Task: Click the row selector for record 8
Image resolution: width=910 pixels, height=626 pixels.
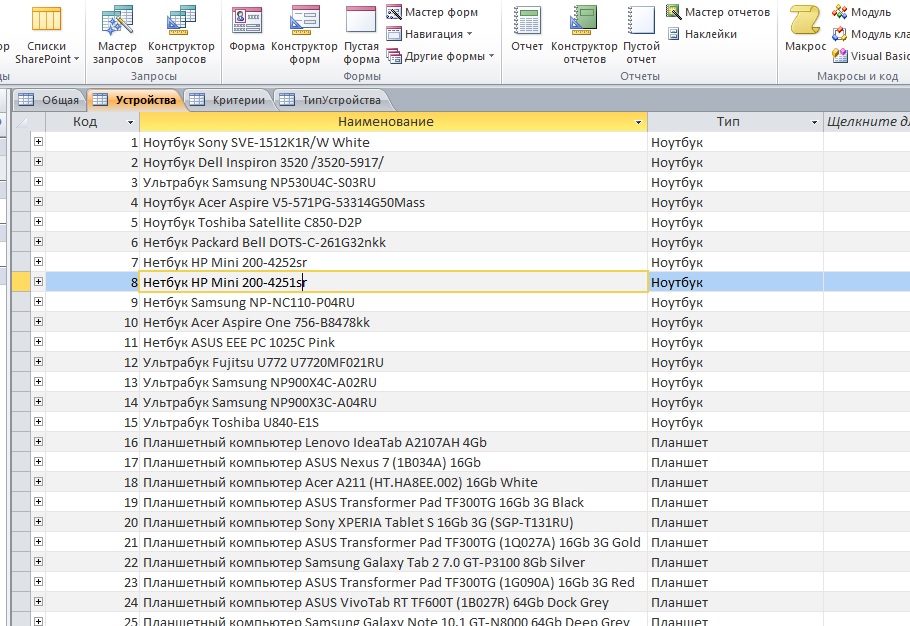Action: [x=21, y=282]
